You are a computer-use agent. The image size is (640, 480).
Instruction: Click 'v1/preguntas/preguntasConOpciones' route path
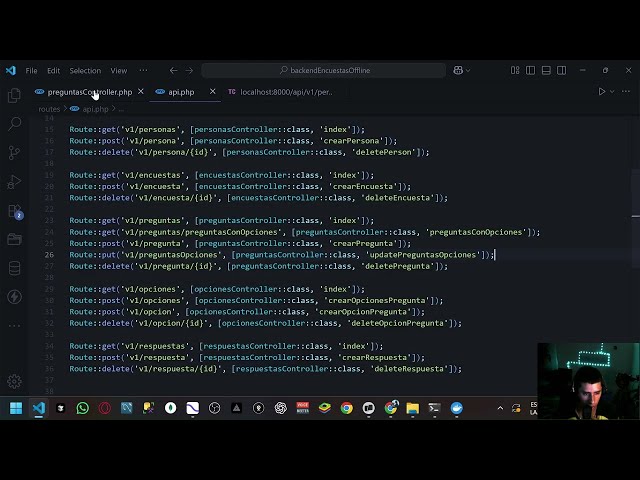[x=199, y=232]
